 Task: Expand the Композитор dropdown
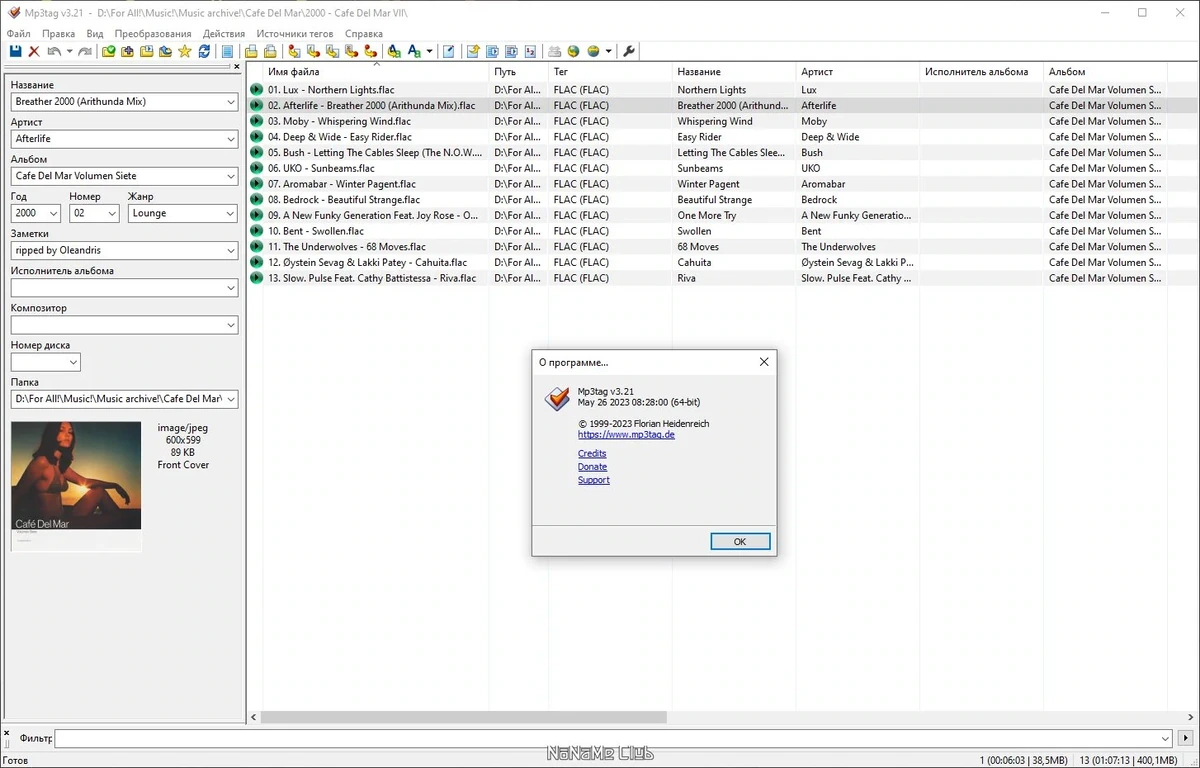tap(230, 325)
